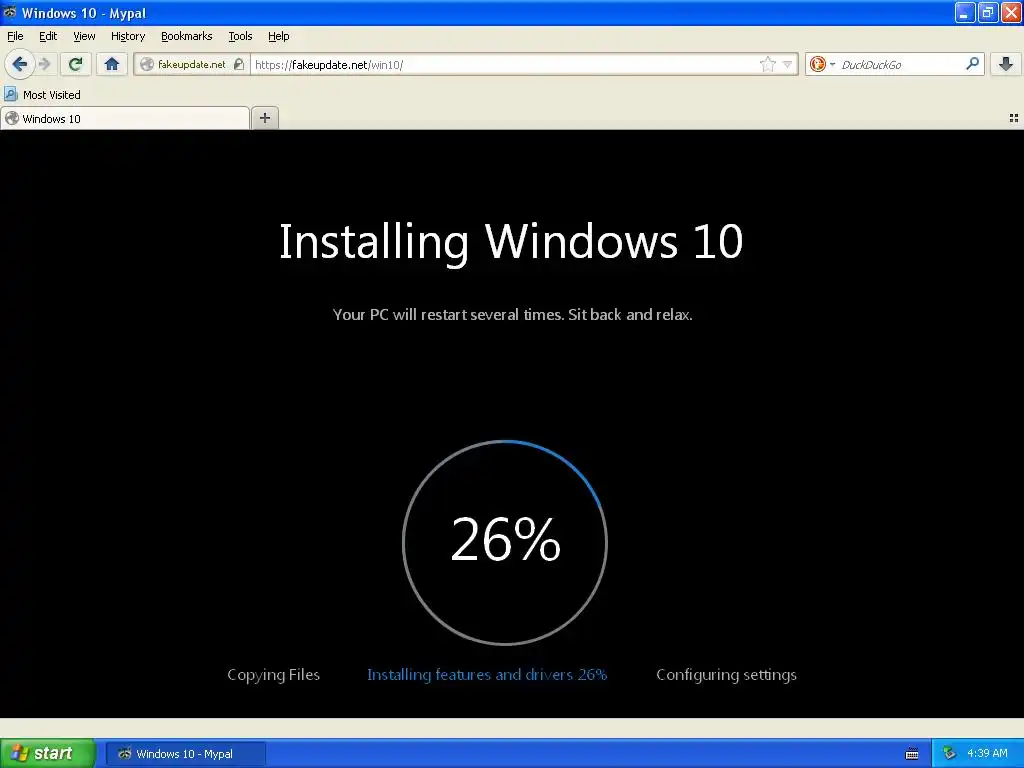Click the padlock icon in the address bar
1024x768 pixels.
point(239,64)
